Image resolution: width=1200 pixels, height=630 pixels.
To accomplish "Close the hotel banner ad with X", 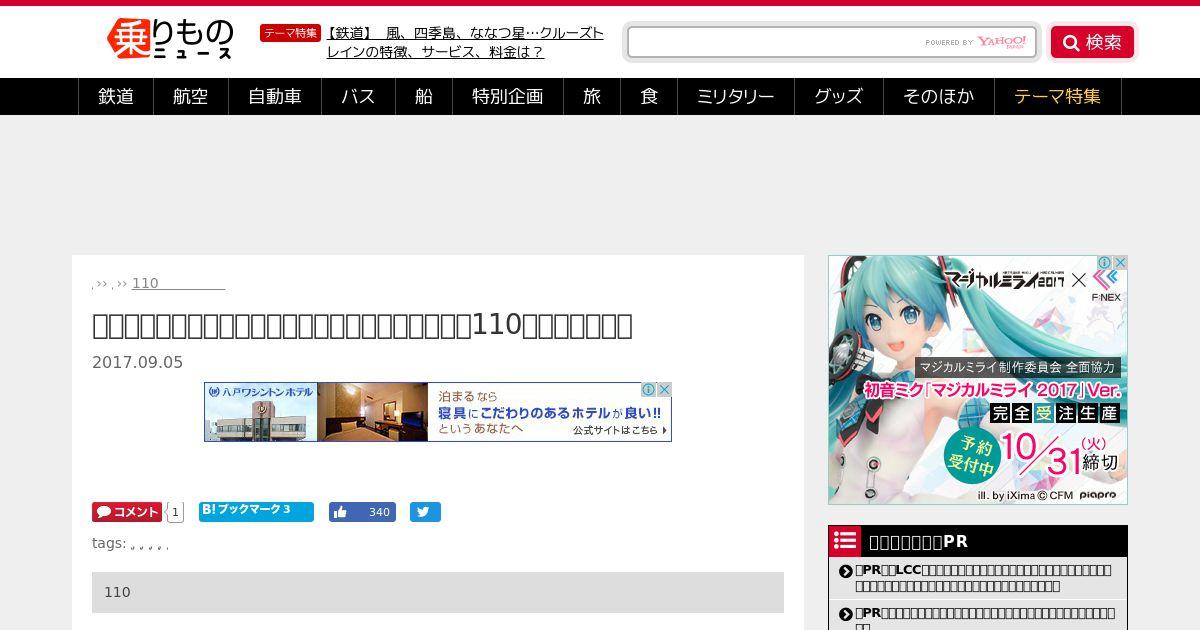I will (x=664, y=390).
